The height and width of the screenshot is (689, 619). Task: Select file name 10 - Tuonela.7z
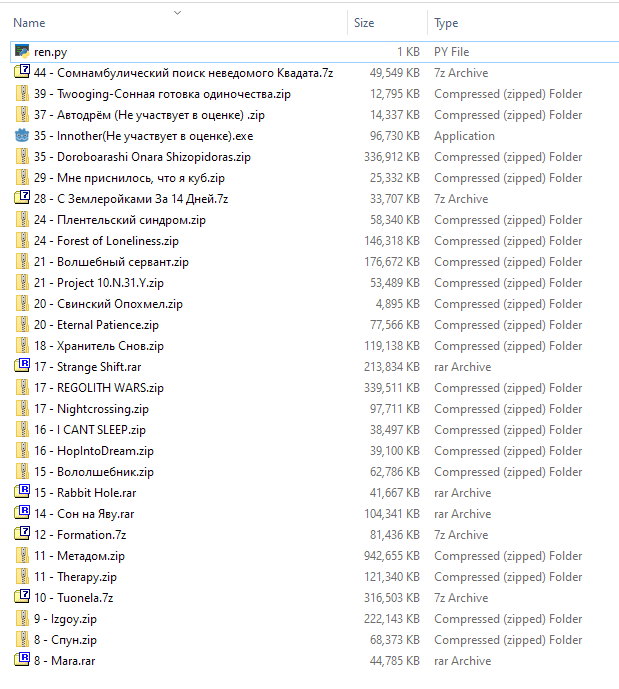73,598
